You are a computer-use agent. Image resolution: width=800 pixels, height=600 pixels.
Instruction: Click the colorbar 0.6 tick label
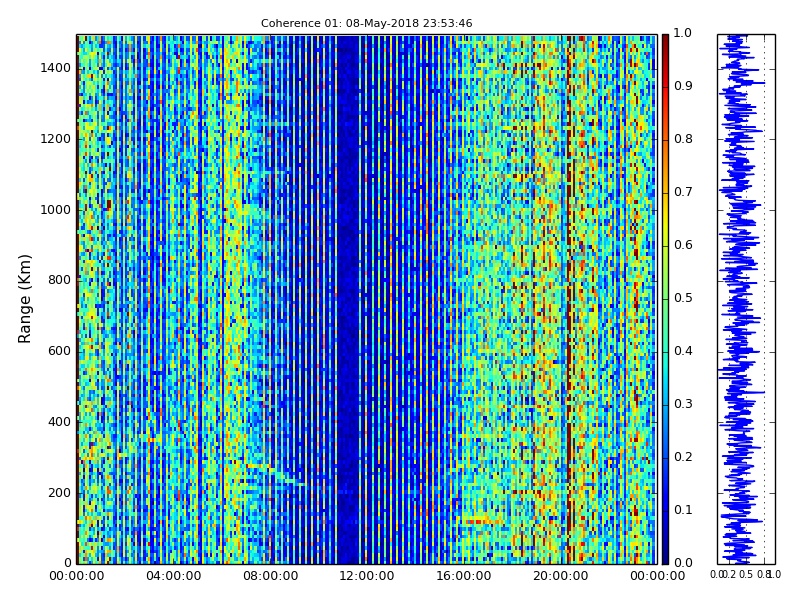coord(683,245)
